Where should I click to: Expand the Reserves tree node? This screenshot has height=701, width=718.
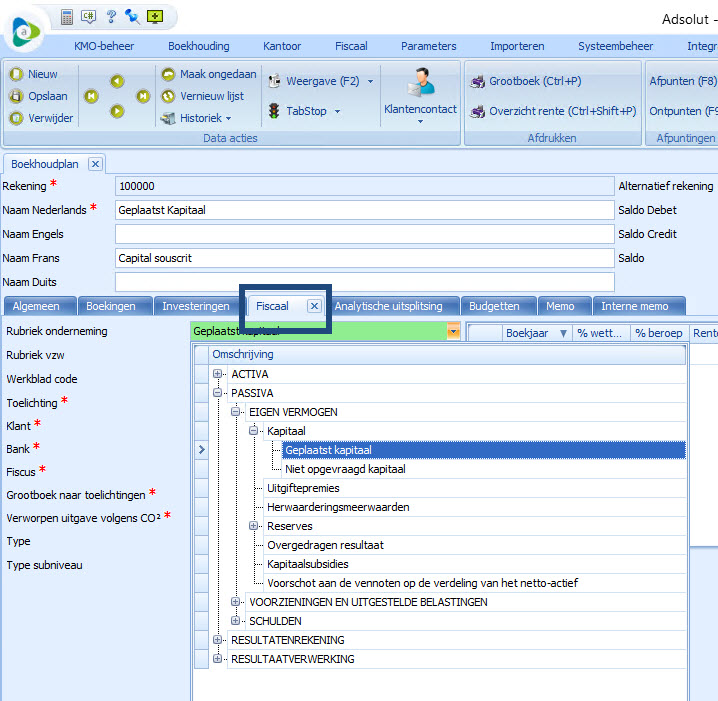(x=254, y=526)
